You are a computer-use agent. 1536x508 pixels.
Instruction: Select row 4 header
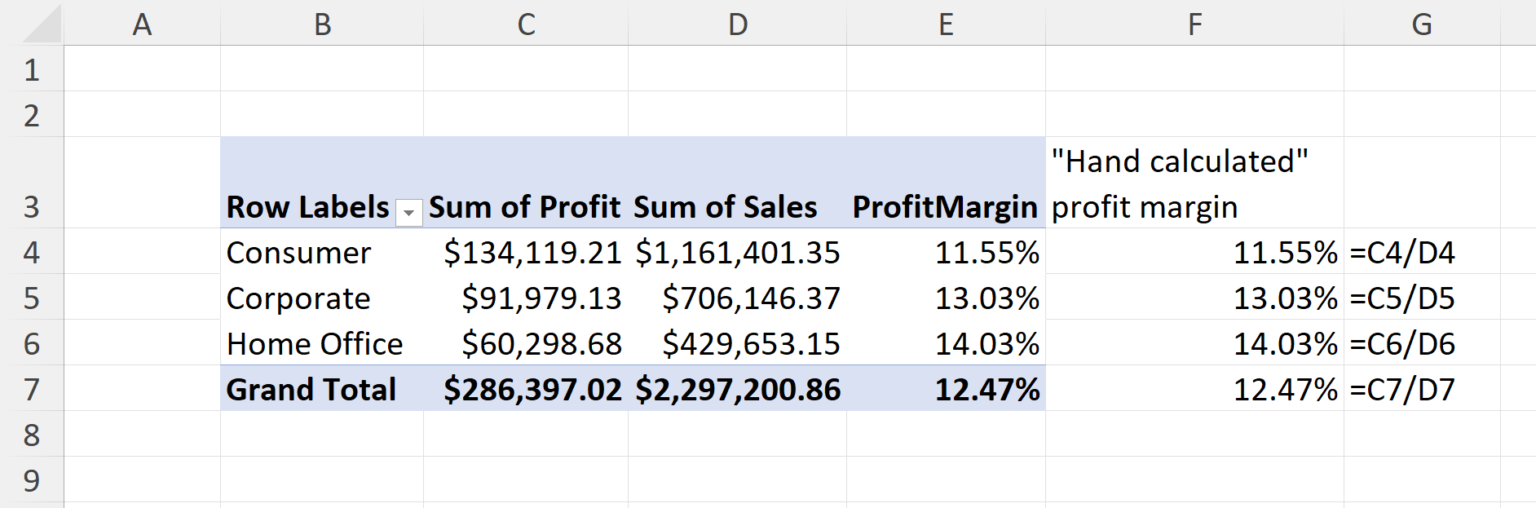tap(31, 253)
